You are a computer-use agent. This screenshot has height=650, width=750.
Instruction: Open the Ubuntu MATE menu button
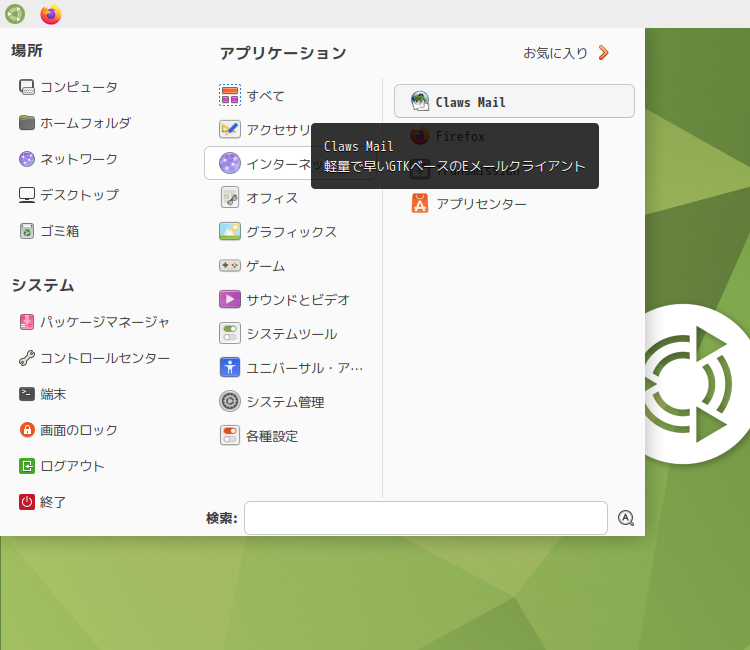pyautogui.click(x=15, y=14)
